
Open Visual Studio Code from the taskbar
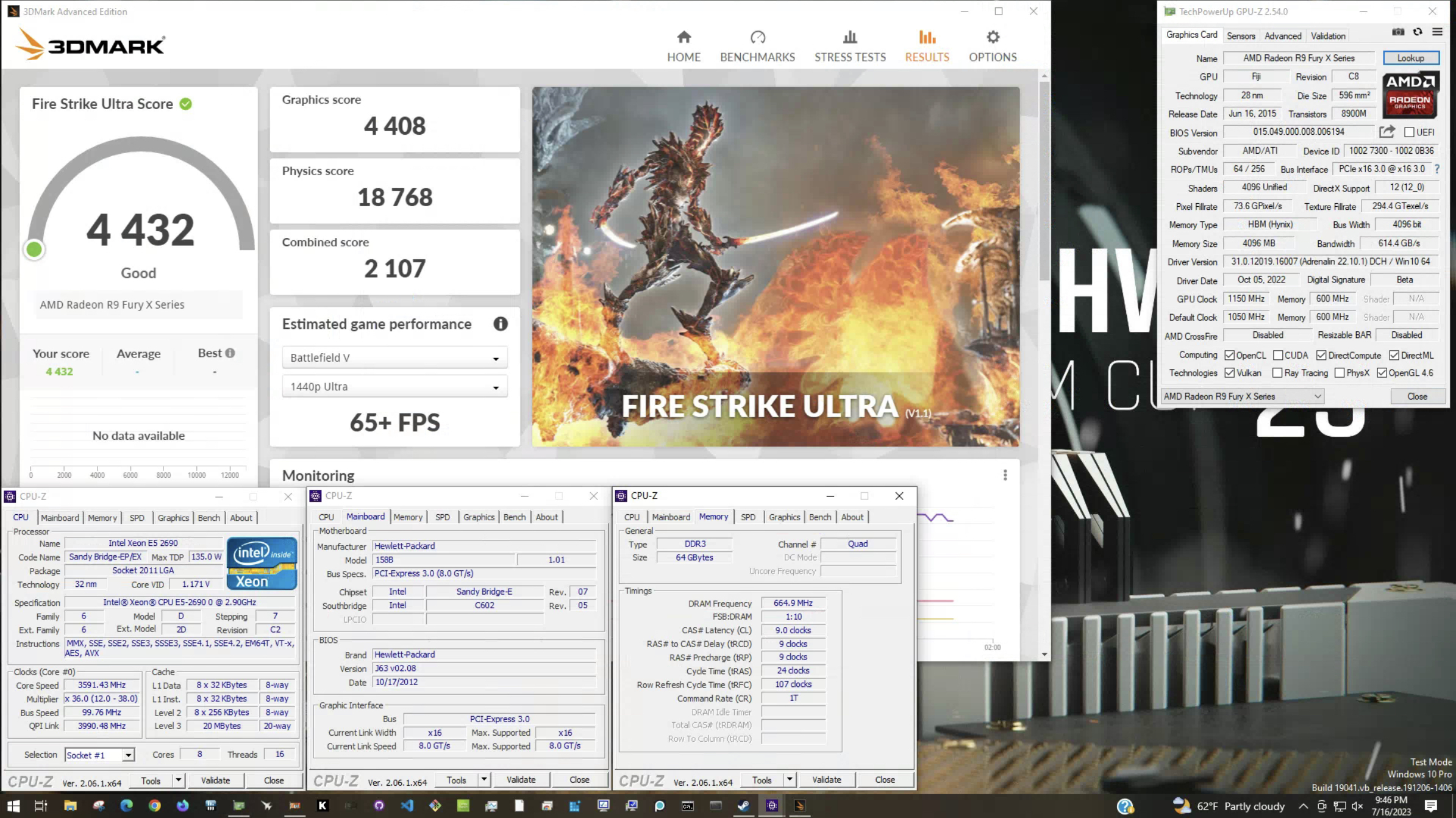pyautogui.click(x=407, y=806)
